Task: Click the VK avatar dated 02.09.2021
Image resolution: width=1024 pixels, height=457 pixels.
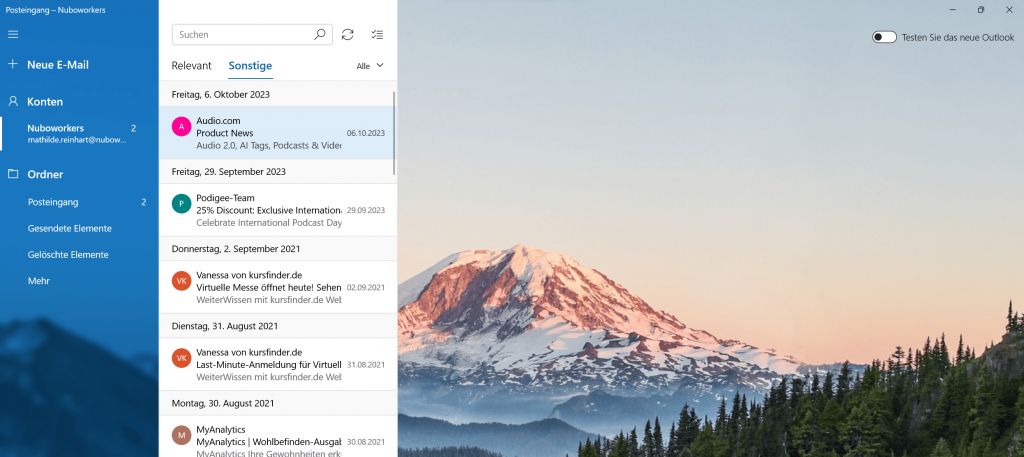Action: pyautogui.click(x=182, y=281)
